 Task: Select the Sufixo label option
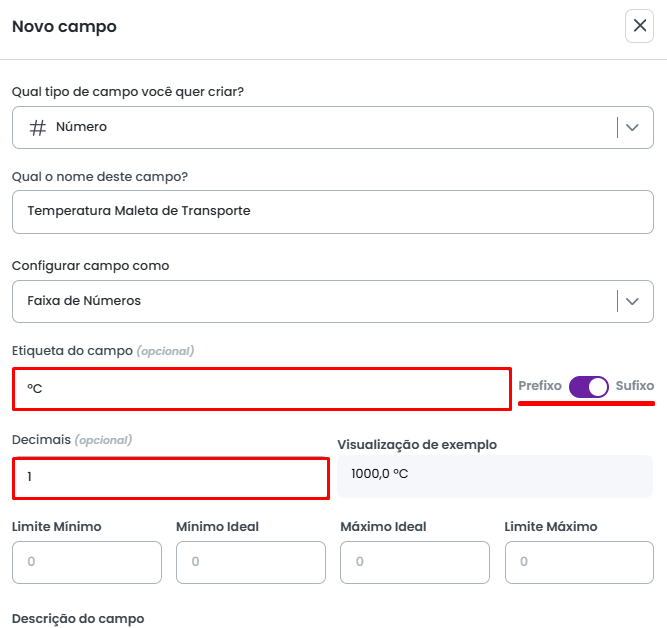point(635,386)
